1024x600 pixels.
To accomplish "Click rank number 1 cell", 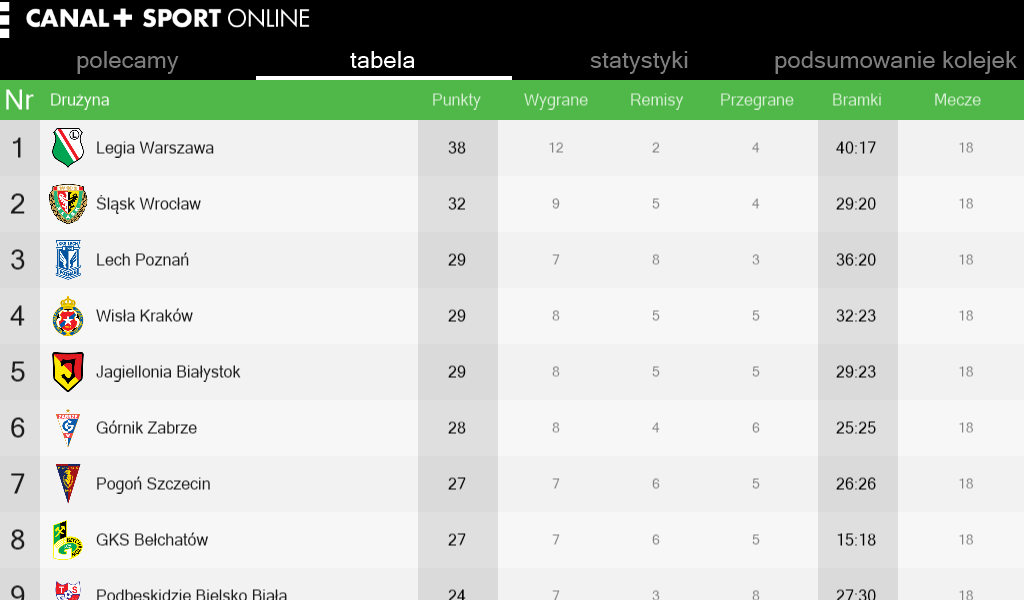I will click(x=18, y=148).
